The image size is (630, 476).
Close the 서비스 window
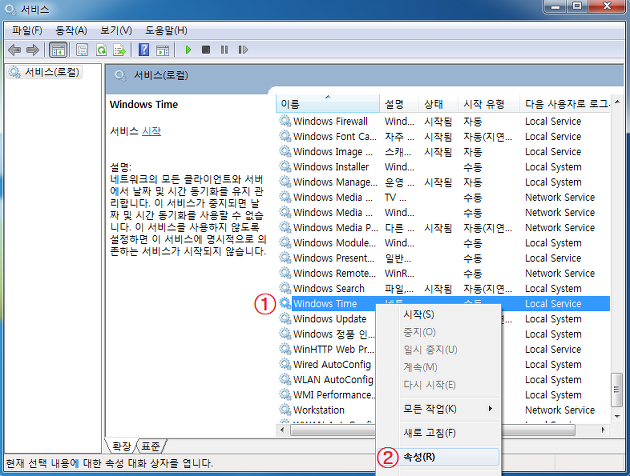pyautogui.click(x=607, y=6)
